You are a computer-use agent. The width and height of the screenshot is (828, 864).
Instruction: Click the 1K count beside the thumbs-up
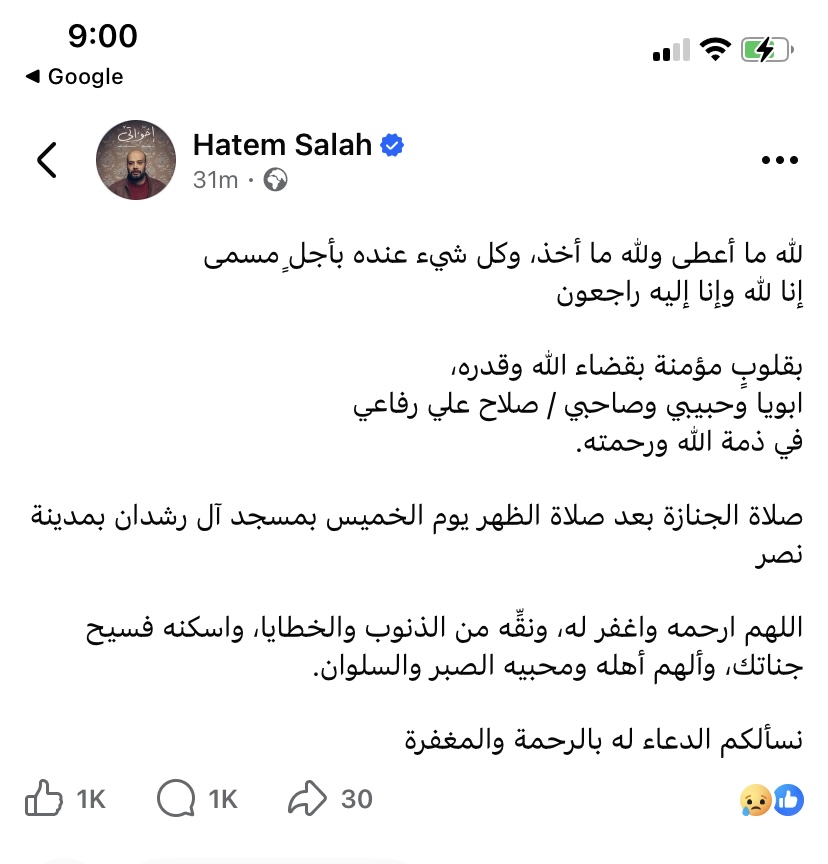tap(91, 799)
